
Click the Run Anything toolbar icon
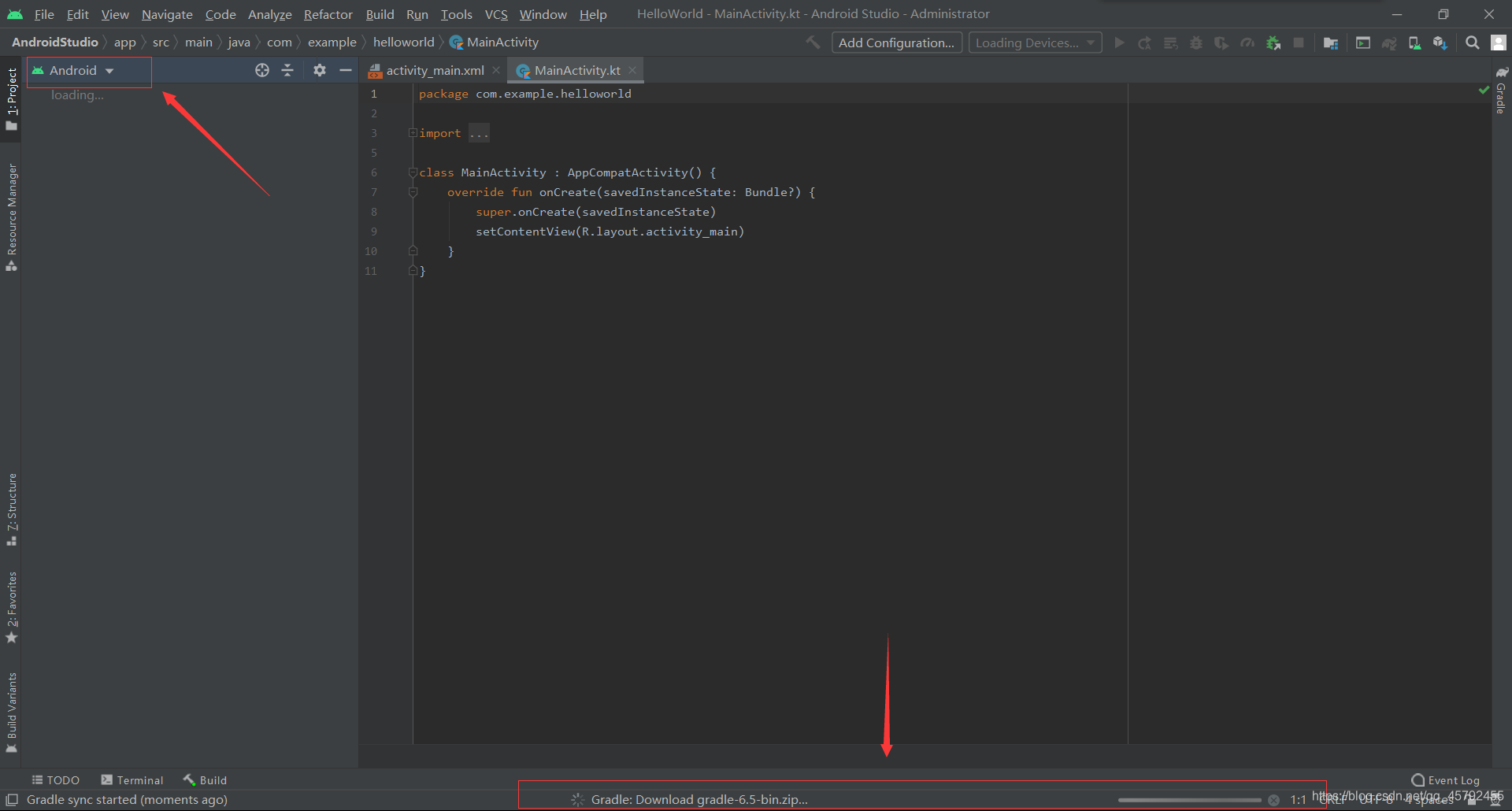pos(1363,43)
